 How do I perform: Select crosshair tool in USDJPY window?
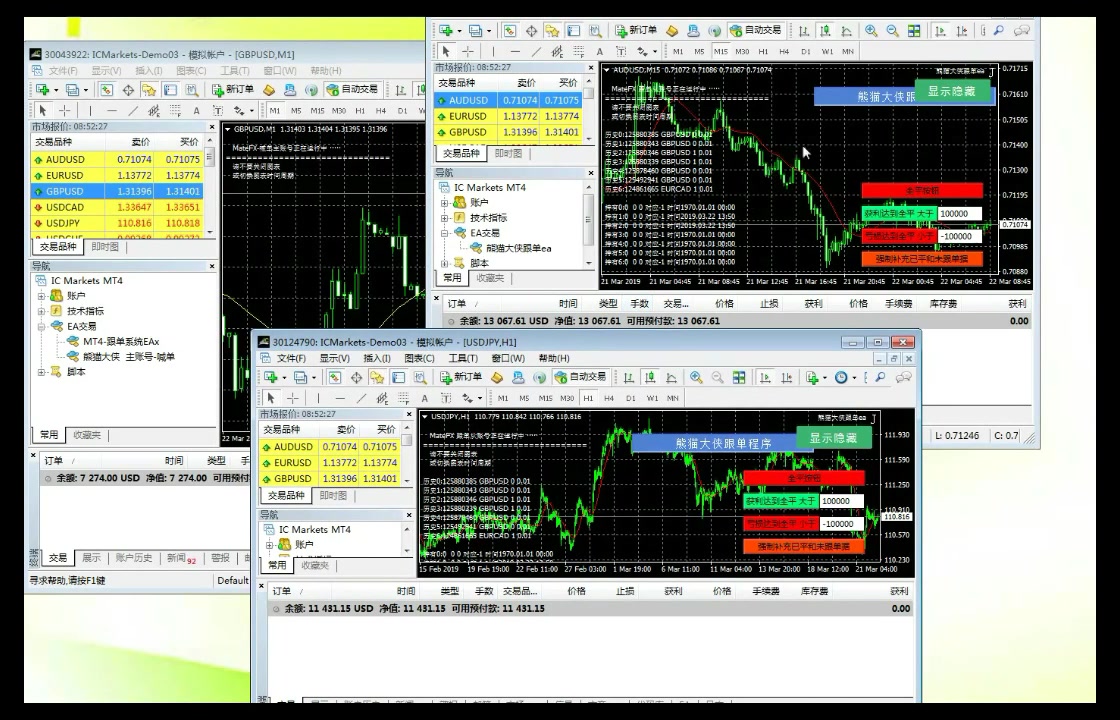pyautogui.click(x=293, y=398)
